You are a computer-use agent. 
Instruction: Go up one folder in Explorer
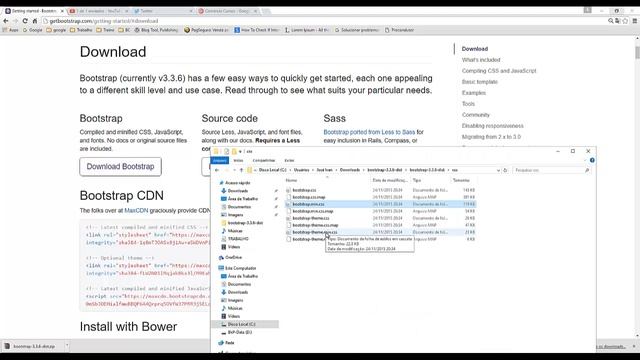pyautogui.click(x=241, y=170)
